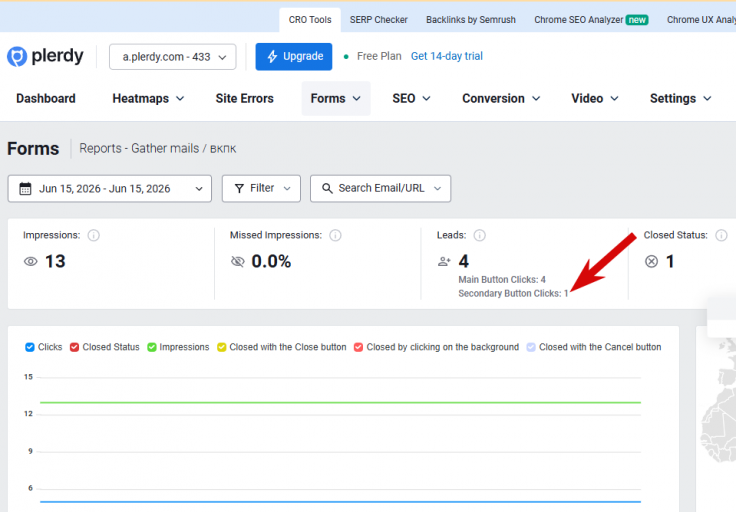
Task: Open the Search Email/URL dropdown
Action: pyautogui.click(x=381, y=189)
